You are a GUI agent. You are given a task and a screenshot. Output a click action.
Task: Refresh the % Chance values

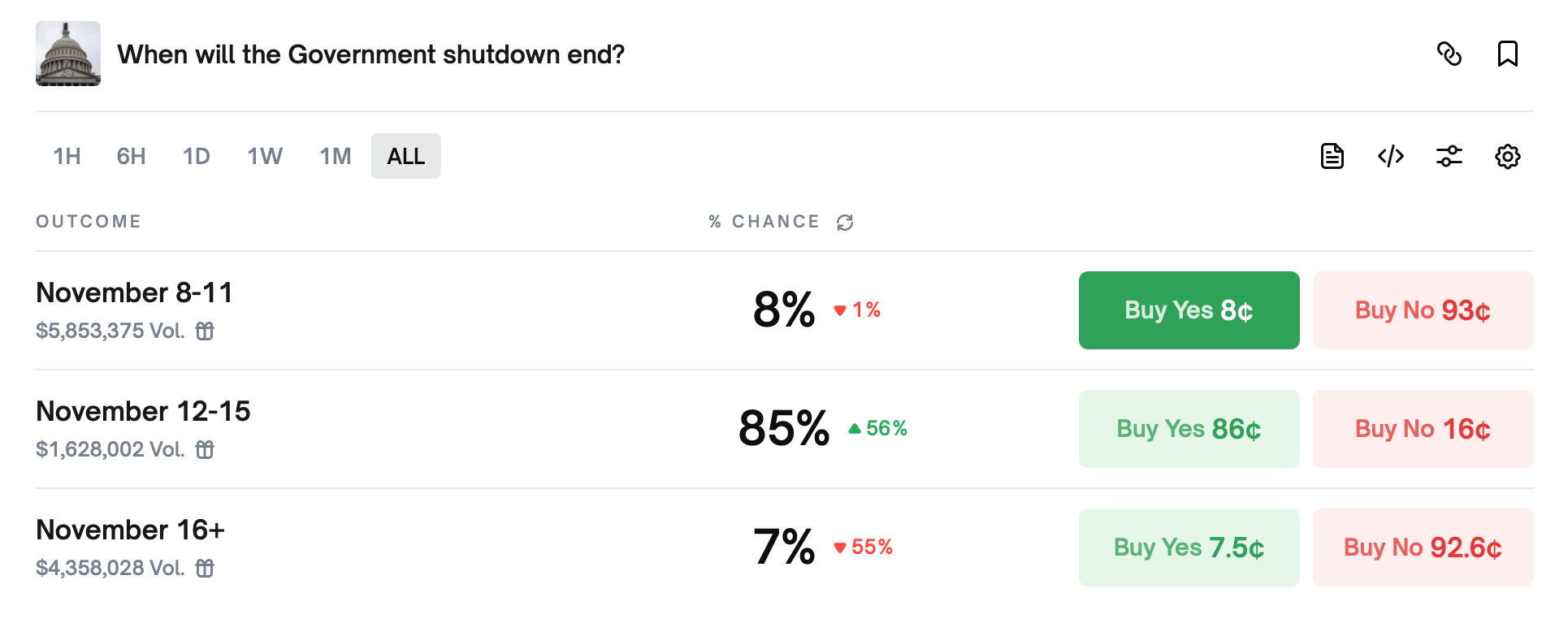(845, 221)
